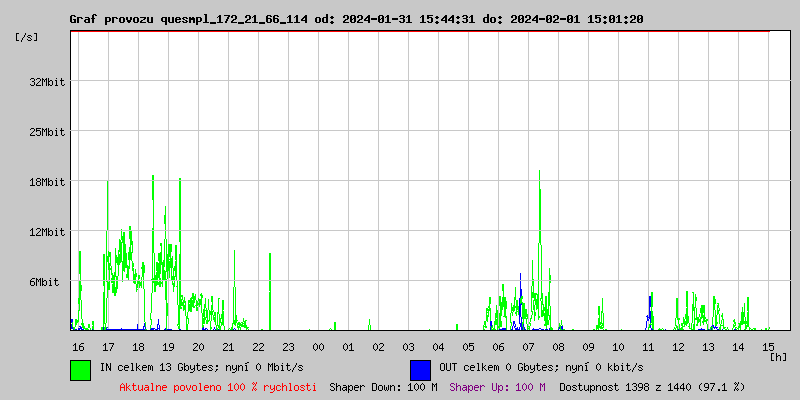800x400 pixels.
Task: Click hour 00 on the time axis
Action: point(318,346)
